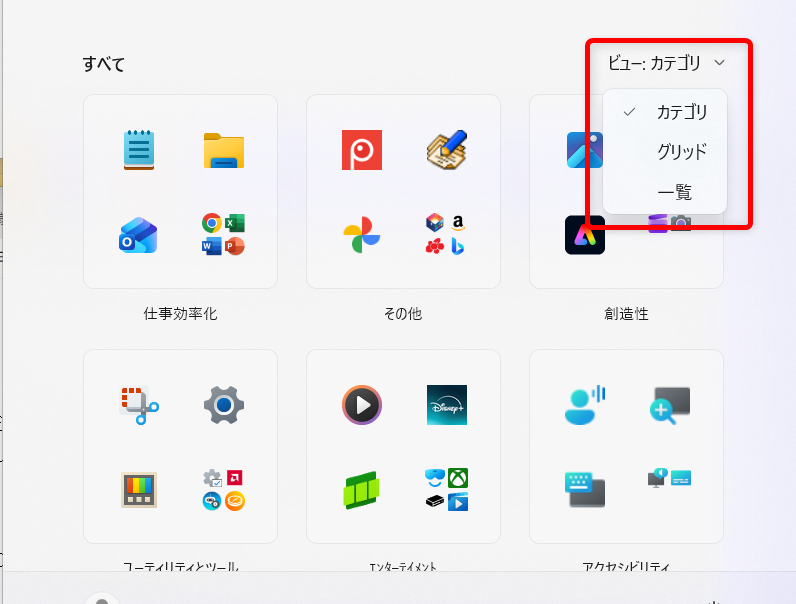Choose グリッド view from the menu
The width and height of the screenshot is (796, 604).
(x=665, y=151)
